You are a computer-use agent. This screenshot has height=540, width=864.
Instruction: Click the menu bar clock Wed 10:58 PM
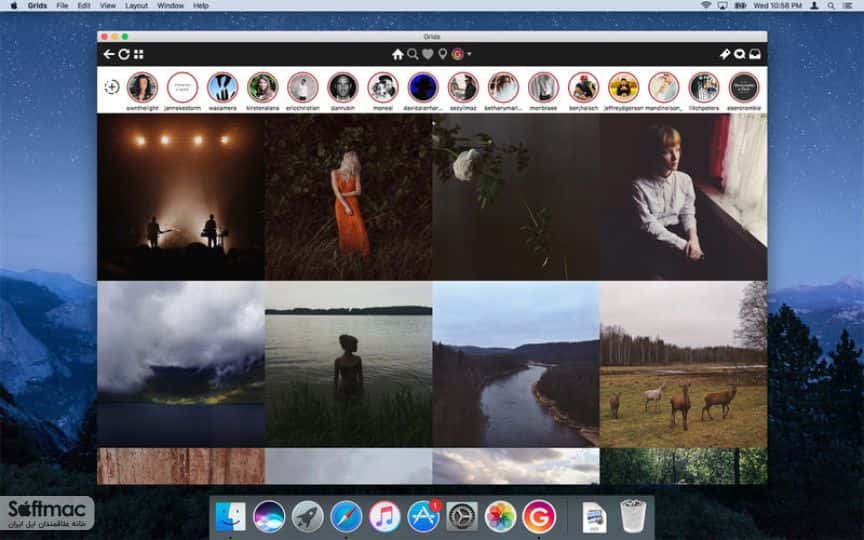pyautogui.click(x=777, y=6)
